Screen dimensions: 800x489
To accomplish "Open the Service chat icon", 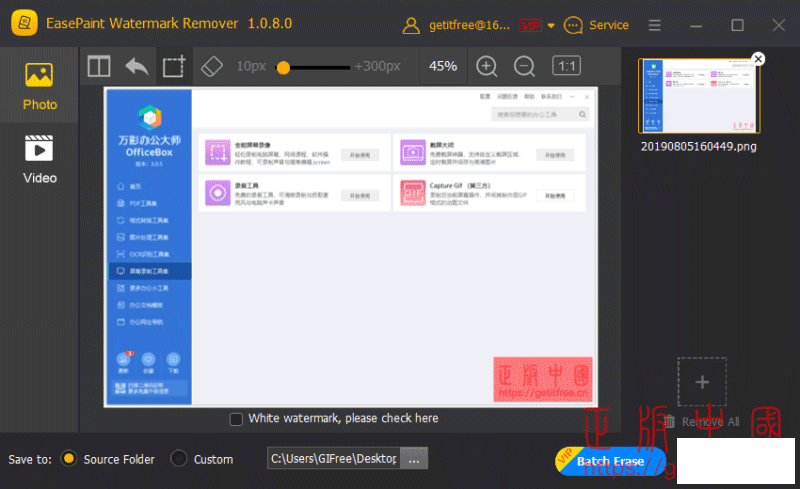I will (573, 25).
